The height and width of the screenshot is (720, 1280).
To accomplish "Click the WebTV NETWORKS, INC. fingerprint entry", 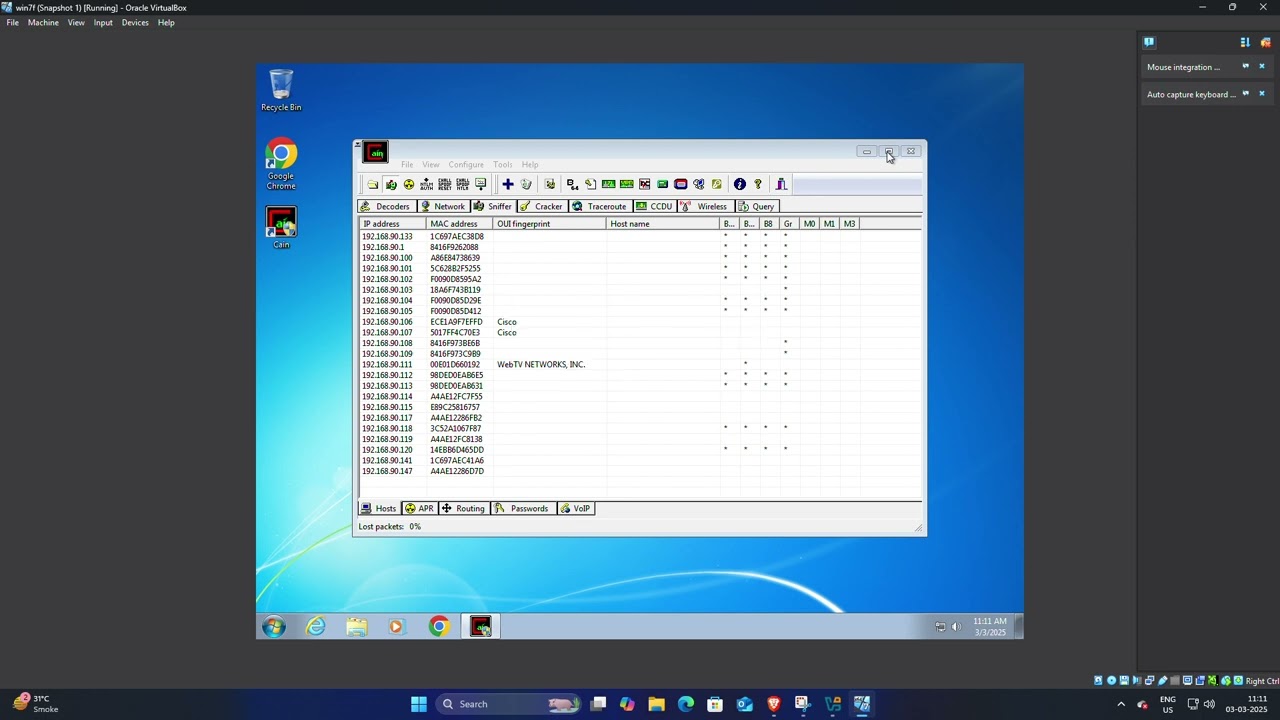I will [x=541, y=365].
